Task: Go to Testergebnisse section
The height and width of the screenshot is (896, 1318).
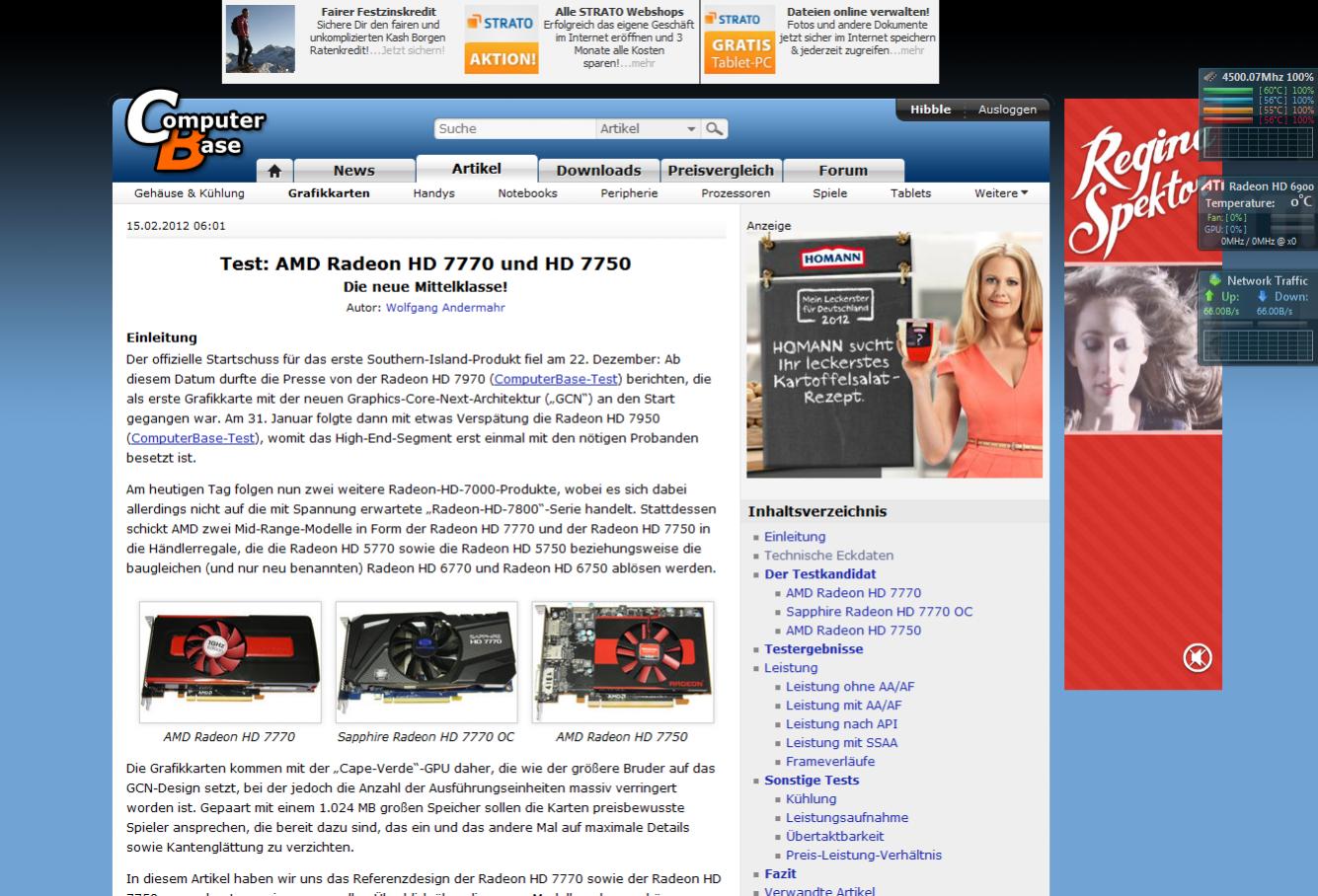Action: point(814,649)
